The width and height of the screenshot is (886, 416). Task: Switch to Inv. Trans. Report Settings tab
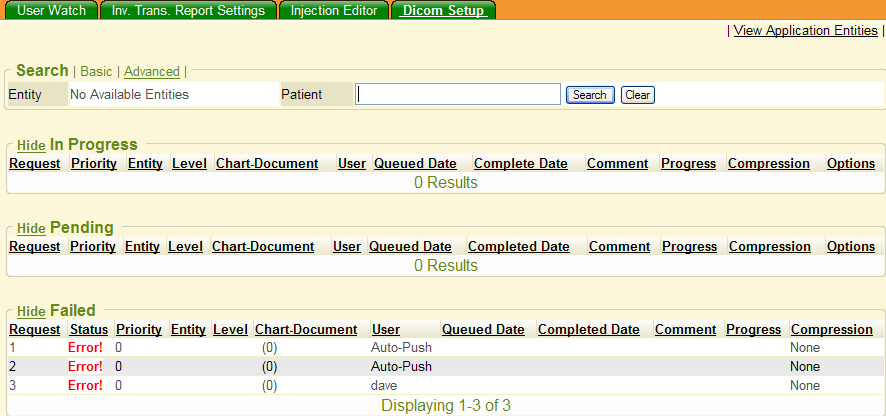point(189,10)
